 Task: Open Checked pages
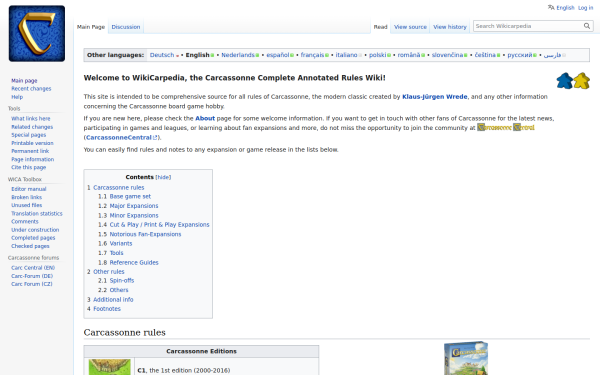pyautogui.click(x=30, y=246)
